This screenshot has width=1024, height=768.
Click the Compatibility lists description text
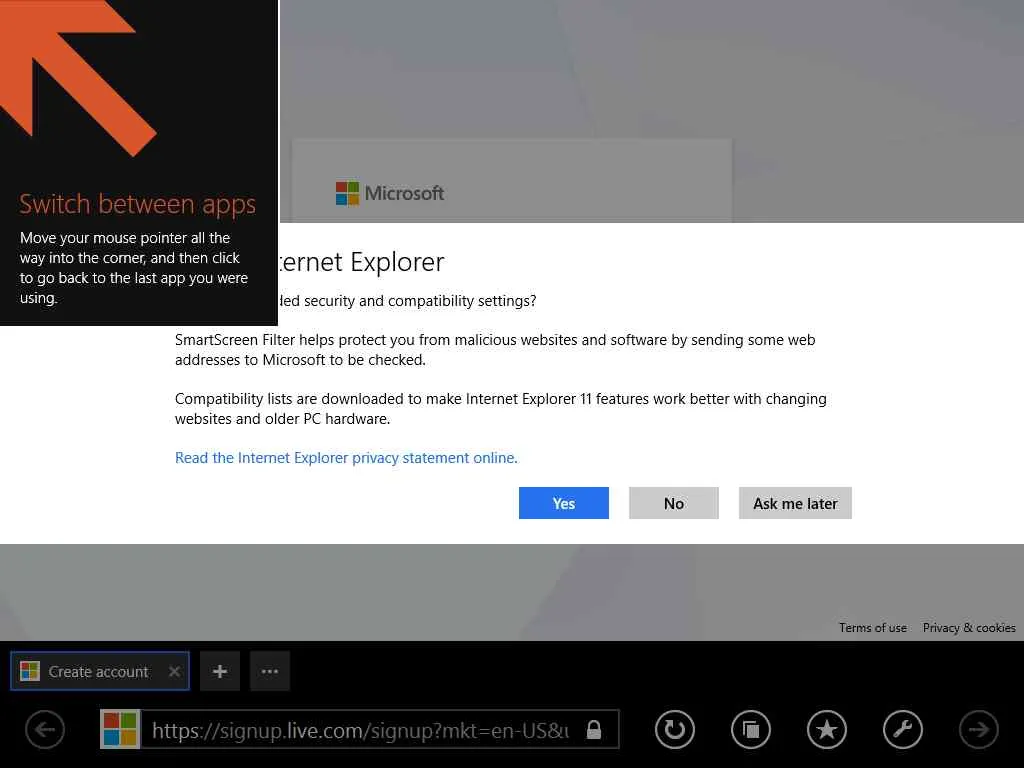click(x=501, y=409)
